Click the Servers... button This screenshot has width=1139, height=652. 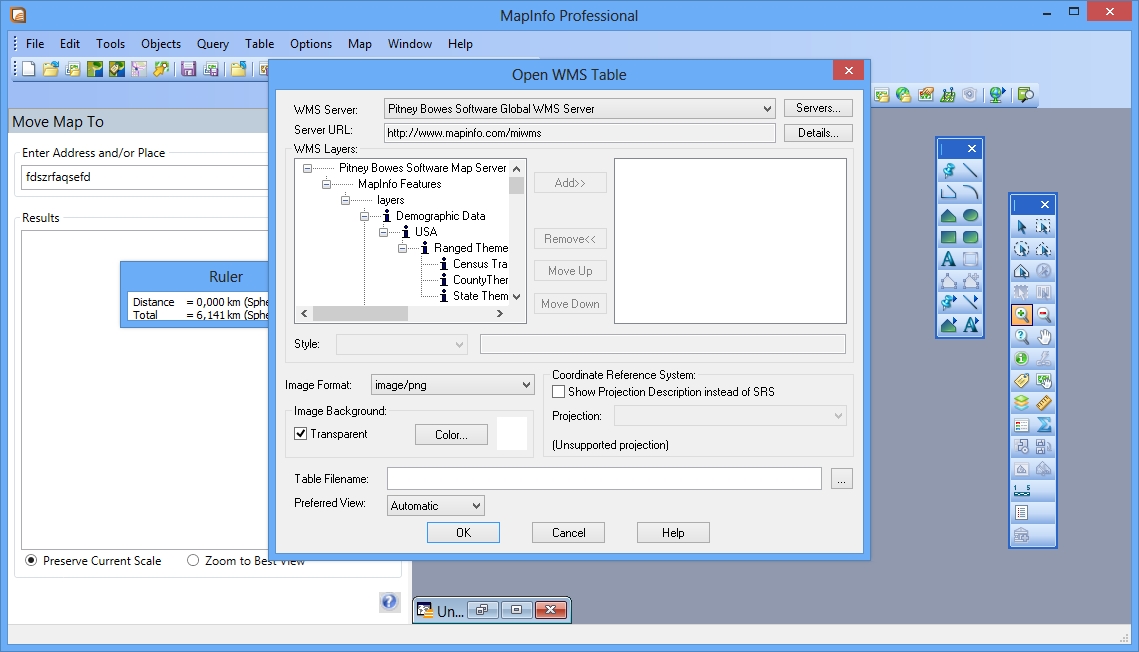[x=818, y=108]
